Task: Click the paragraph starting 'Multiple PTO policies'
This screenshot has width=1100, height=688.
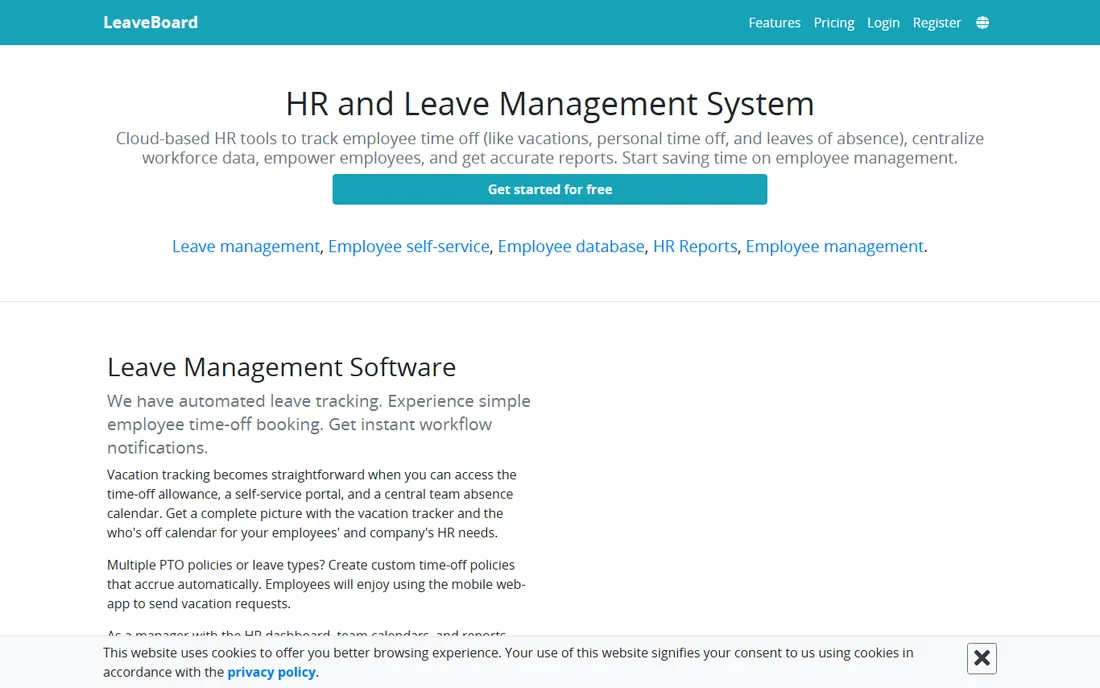Action: [316, 584]
